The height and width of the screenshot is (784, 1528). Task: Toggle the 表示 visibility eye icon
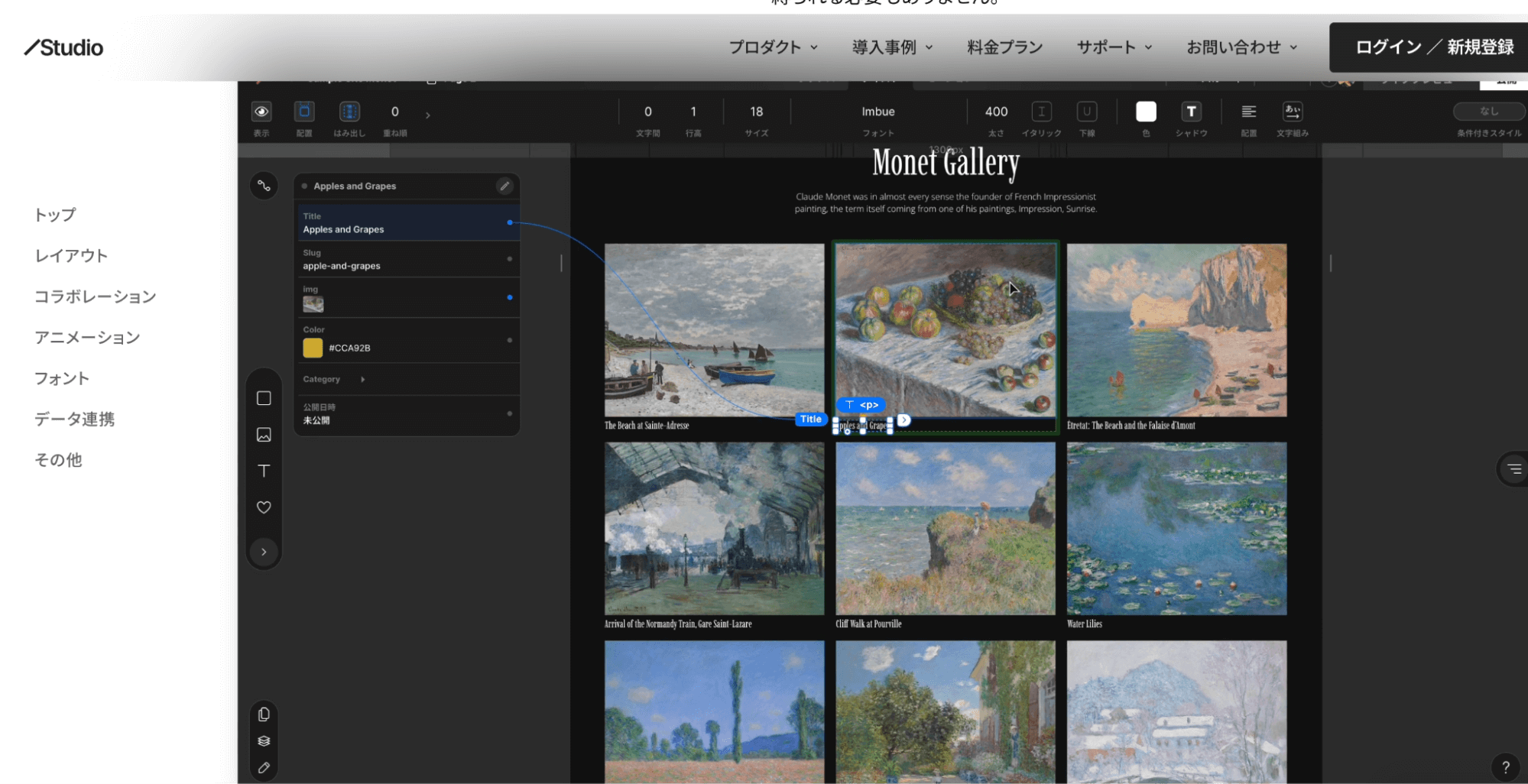click(261, 112)
